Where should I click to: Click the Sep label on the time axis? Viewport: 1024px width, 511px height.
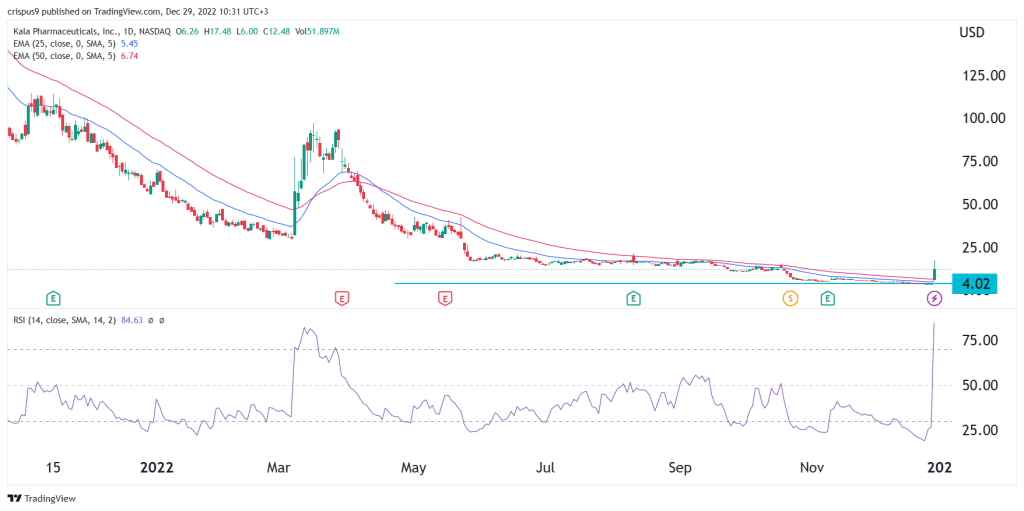(680, 468)
